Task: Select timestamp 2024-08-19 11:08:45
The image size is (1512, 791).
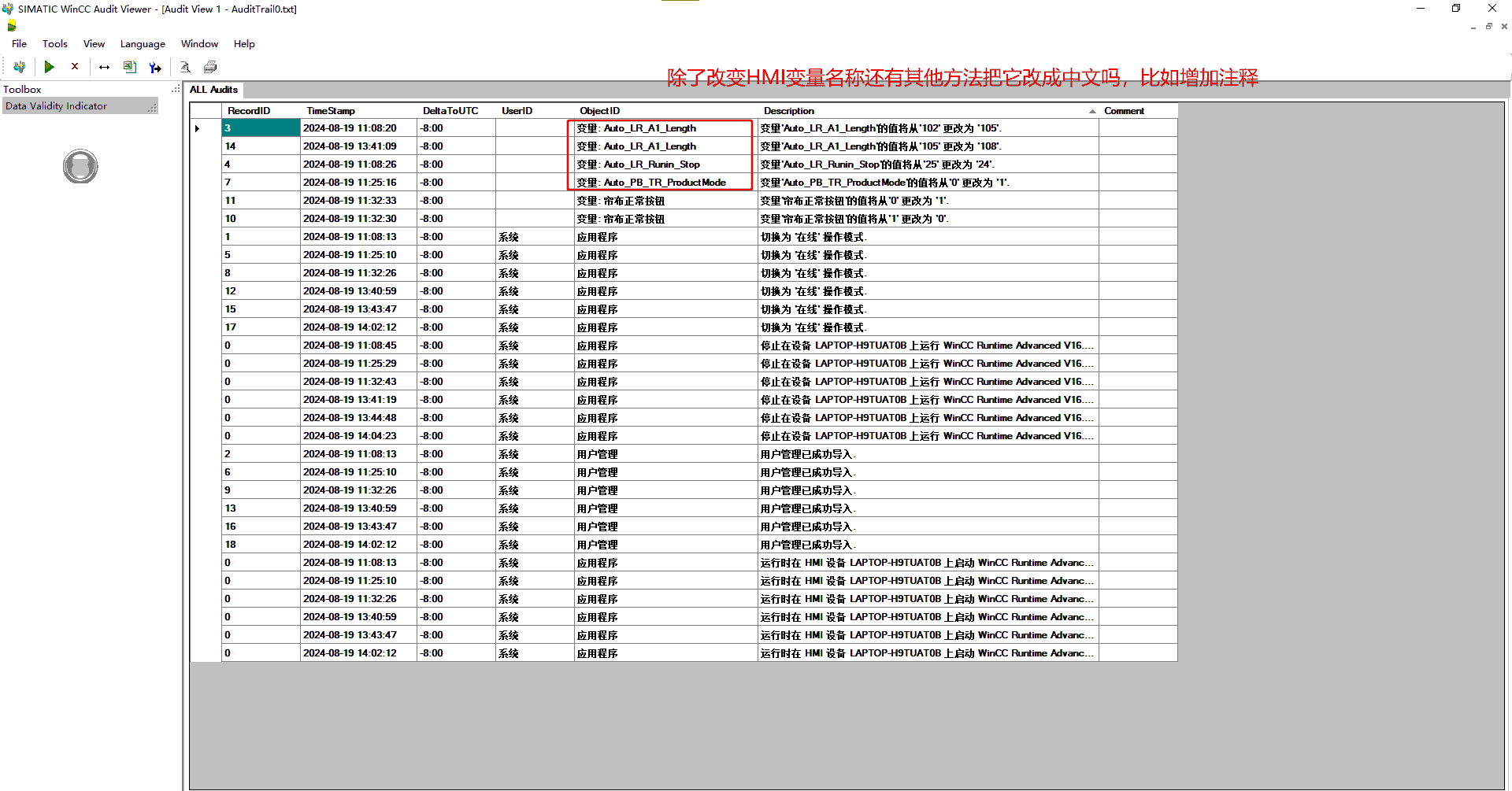Action: point(358,346)
